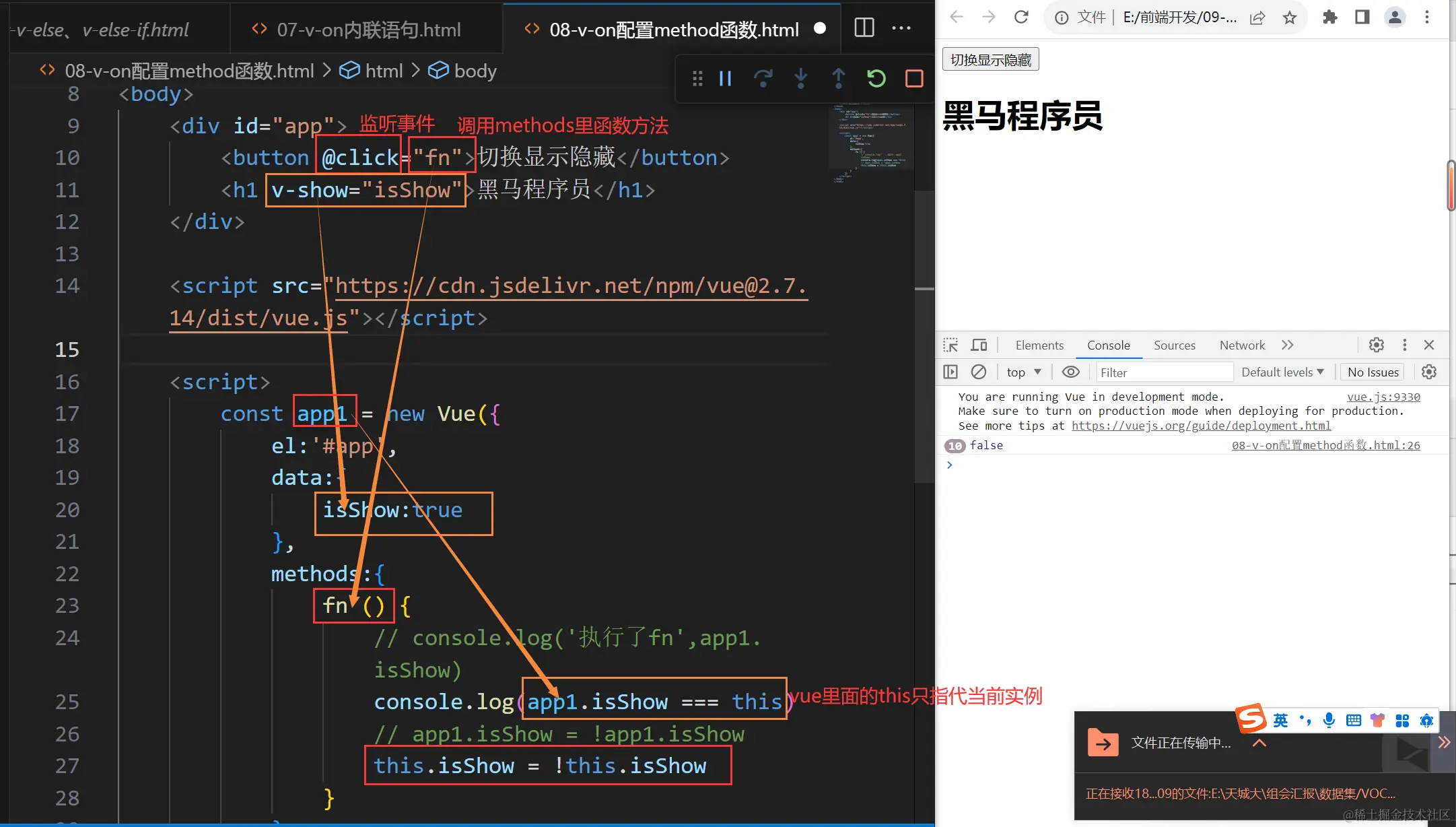The image size is (1456, 827).
Task: Open DevTools customize three-dot menu
Action: 1404,345
